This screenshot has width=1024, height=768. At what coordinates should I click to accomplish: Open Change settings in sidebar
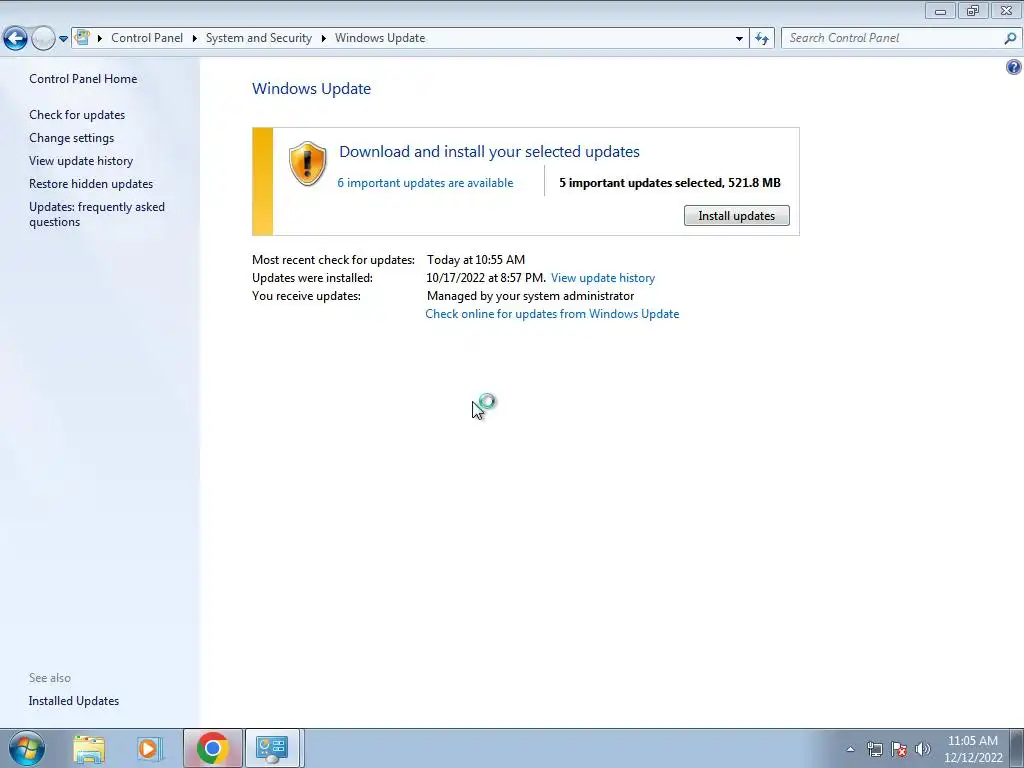(x=71, y=138)
